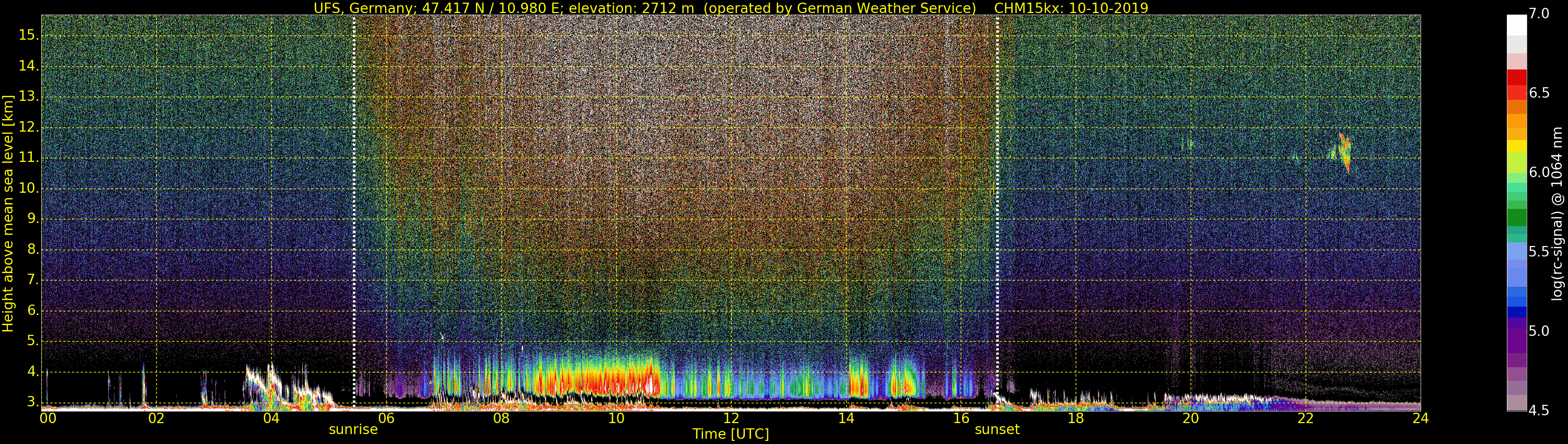This screenshot has width=1568, height=444.
Task: Click the 12 hour tick label
Action: coord(731,418)
